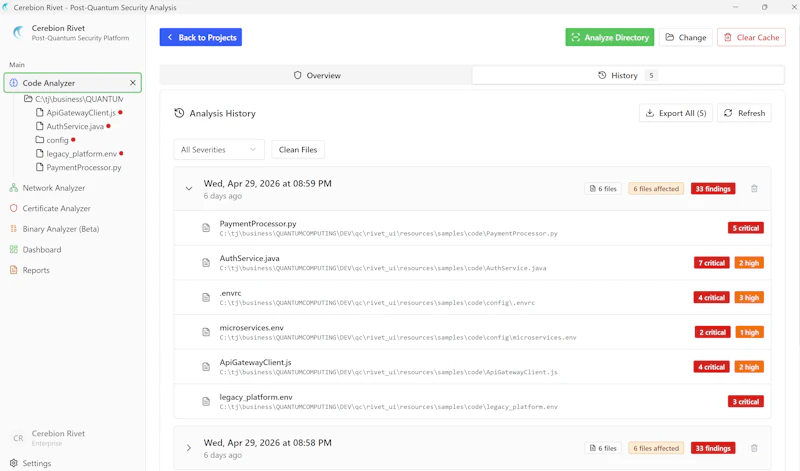This screenshot has width=800, height=471.
Task: Click 3 high badge for .envrc
Action: click(748, 298)
